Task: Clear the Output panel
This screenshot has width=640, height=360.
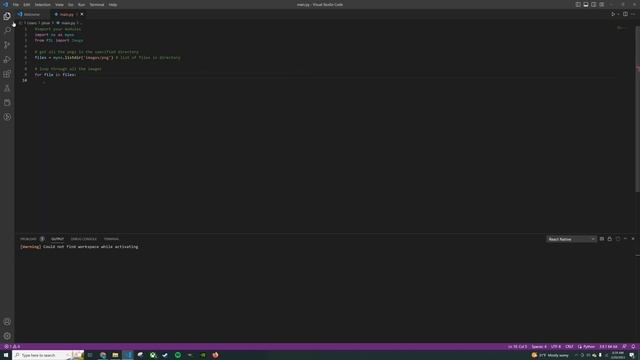Action: (602, 239)
